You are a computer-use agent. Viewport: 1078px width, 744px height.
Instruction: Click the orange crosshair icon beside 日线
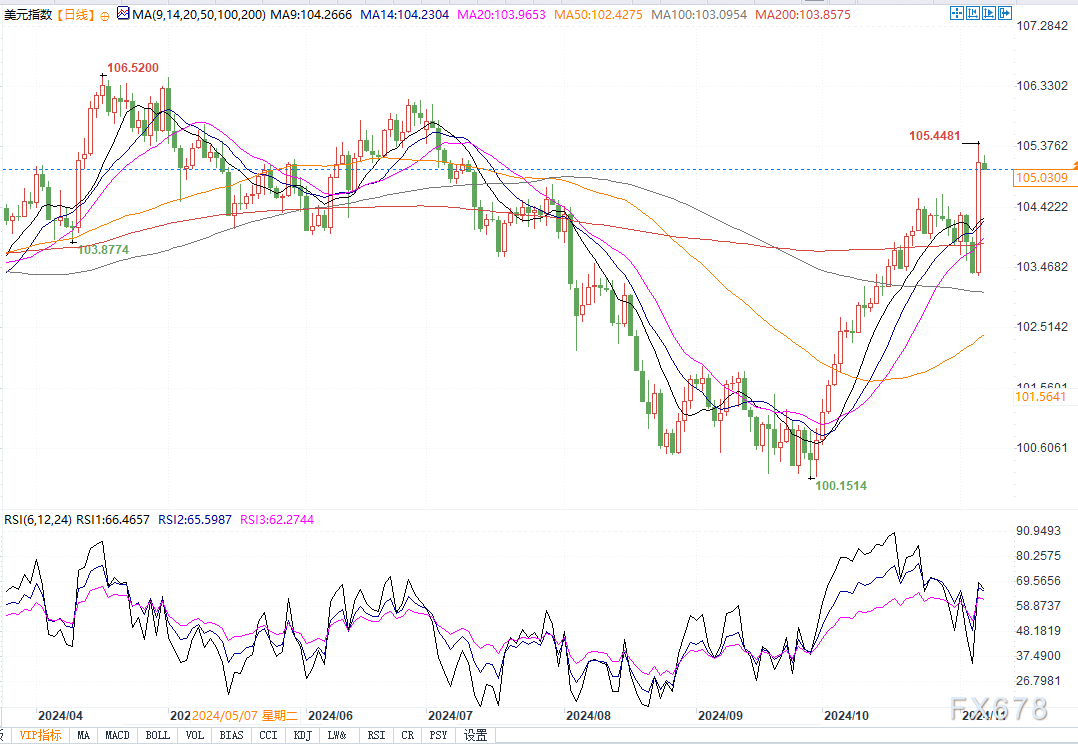coord(105,15)
